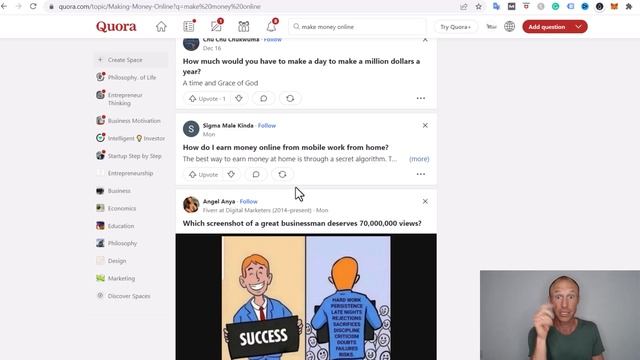Share the Sigma Male Kinda answer

pyautogui.click(x=282, y=174)
